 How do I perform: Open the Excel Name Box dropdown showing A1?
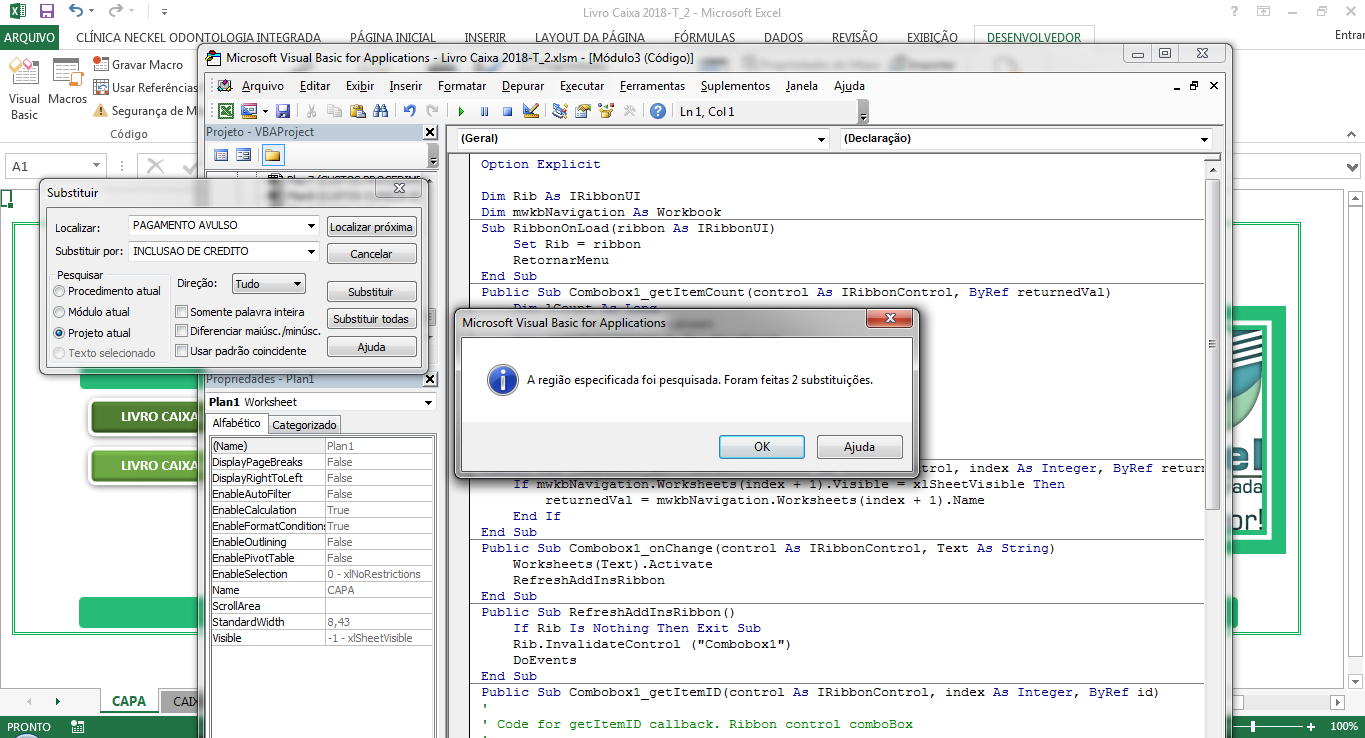click(x=97, y=166)
